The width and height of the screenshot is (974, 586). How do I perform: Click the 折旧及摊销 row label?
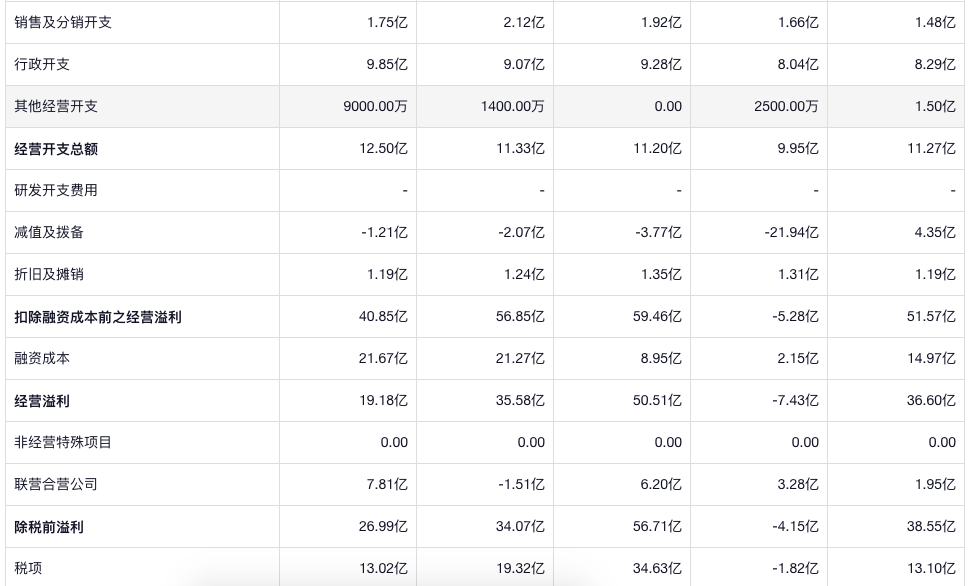pyautogui.click(x=49, y=274)
